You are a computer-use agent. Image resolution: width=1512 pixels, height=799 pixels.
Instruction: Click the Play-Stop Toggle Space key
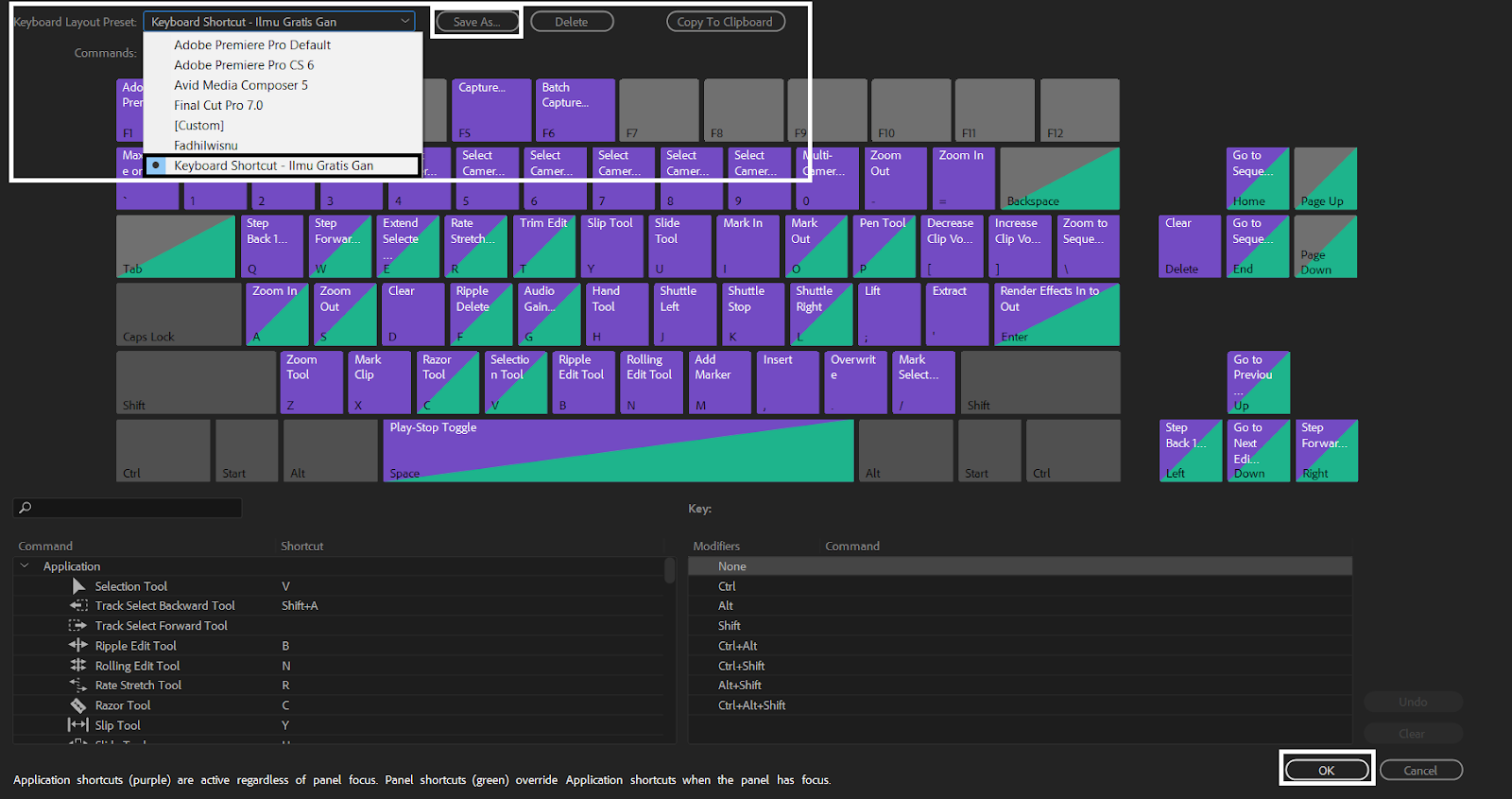[618, 451]
